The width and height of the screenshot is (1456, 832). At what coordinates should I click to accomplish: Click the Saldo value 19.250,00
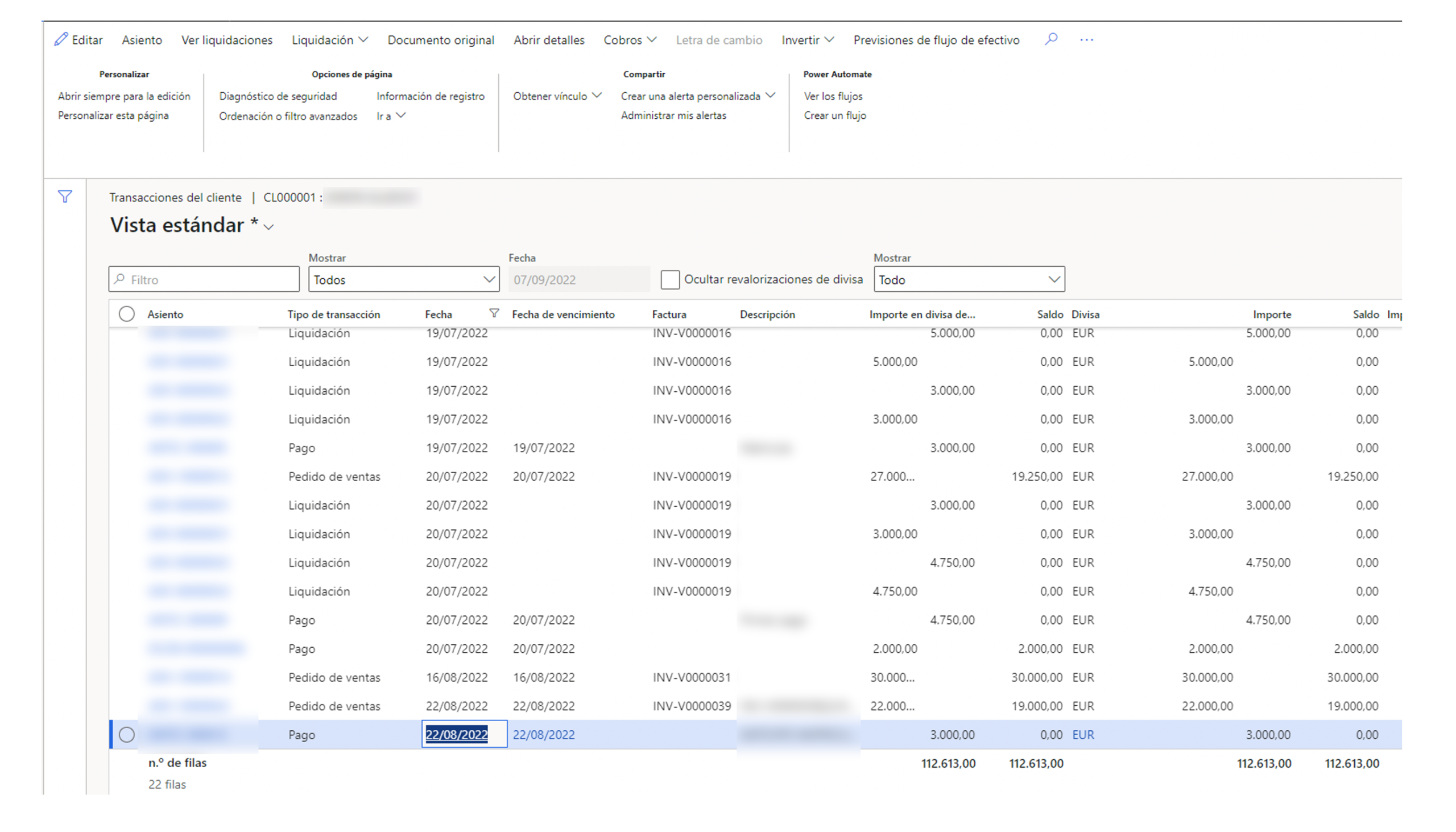tap(1037, 476)
